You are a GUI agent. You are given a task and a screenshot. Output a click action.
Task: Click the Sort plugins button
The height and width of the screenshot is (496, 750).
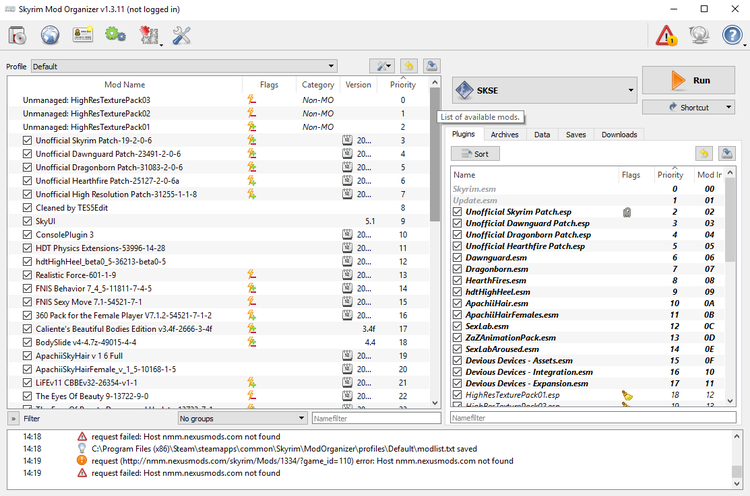tap(475, 154)
